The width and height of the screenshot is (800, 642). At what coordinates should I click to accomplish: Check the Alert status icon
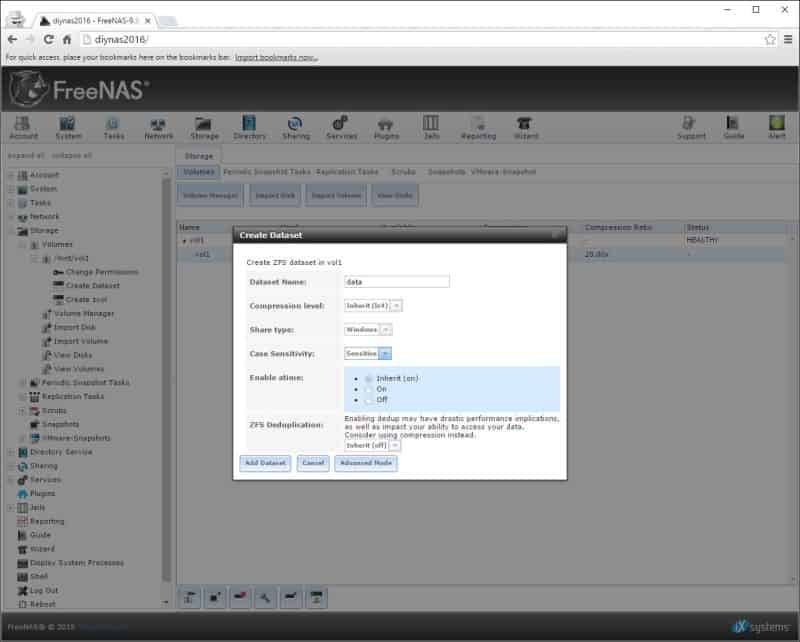pyautogui.click(x=777, y=127)
